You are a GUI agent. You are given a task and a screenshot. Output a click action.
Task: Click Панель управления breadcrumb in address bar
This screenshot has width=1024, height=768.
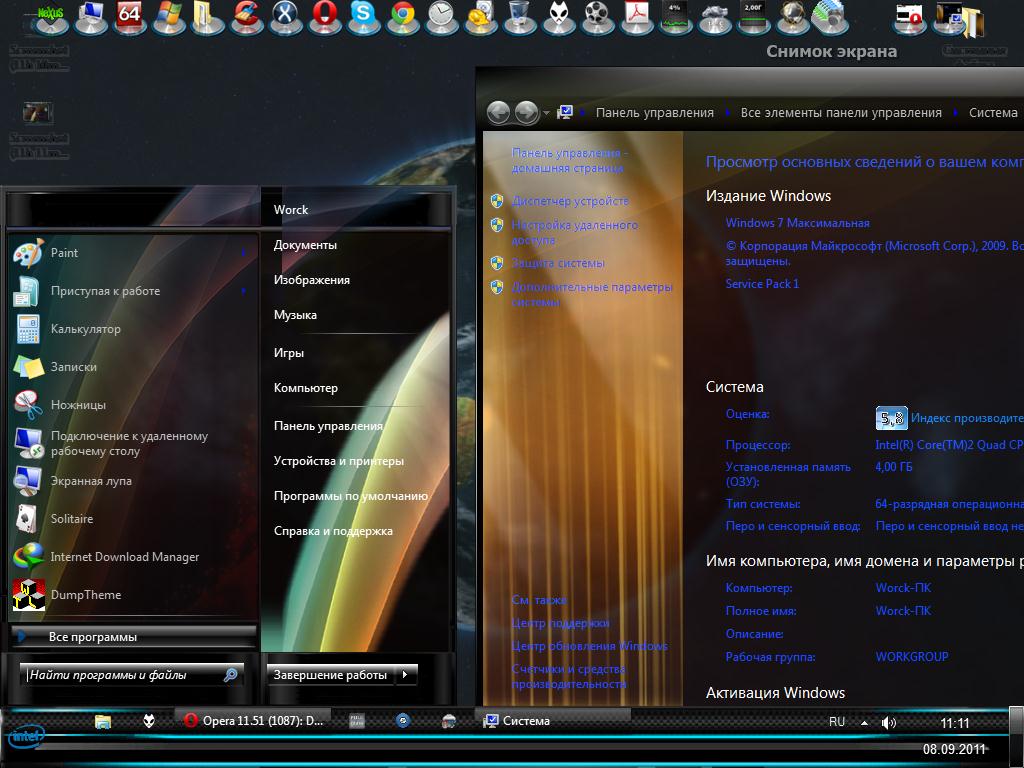coord(654,112)
